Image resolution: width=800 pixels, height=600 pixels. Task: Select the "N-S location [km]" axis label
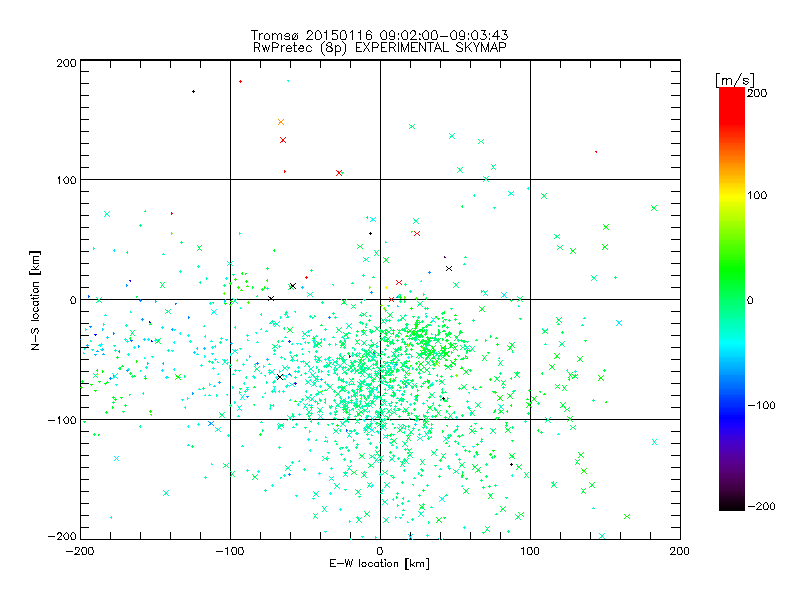coord(35,300)
